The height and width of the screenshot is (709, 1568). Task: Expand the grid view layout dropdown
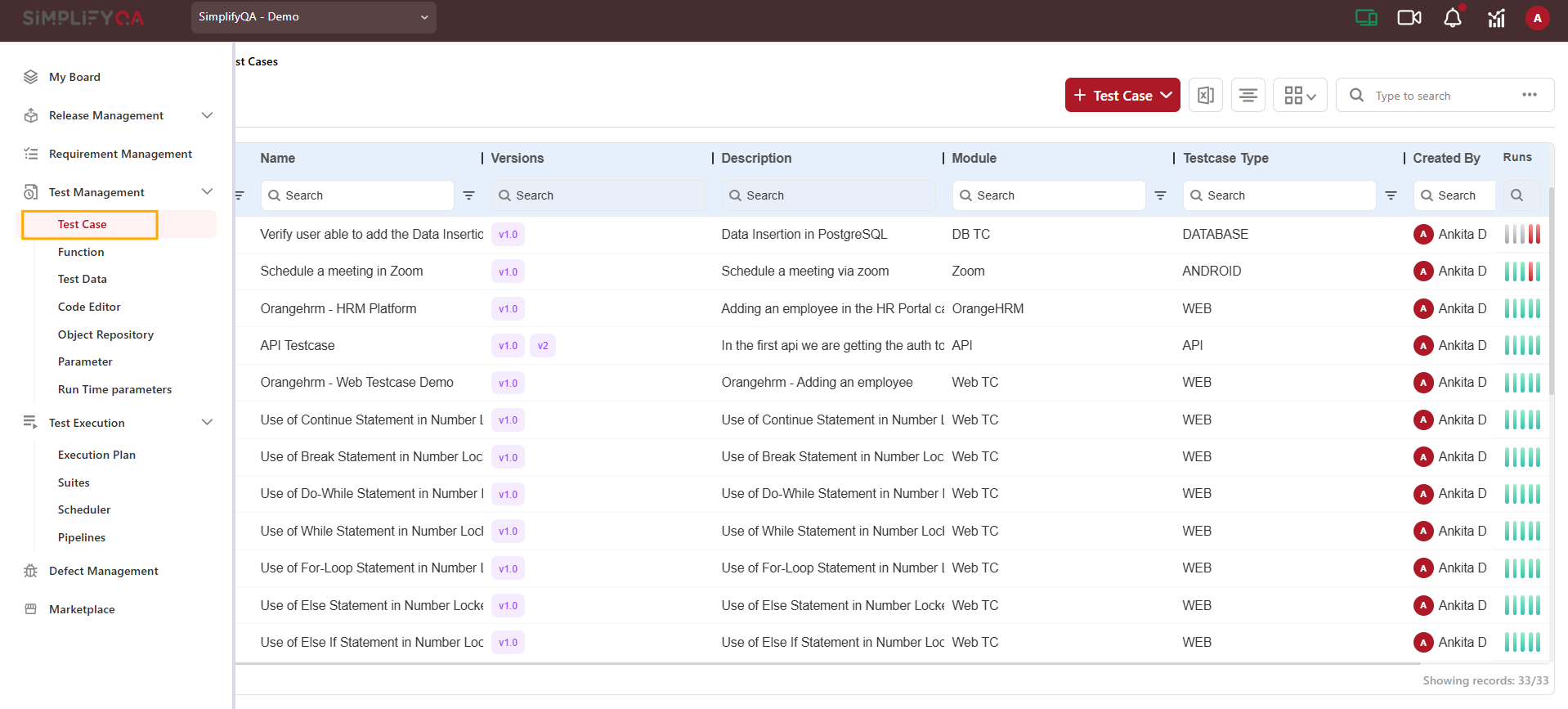click(1299, 96)
